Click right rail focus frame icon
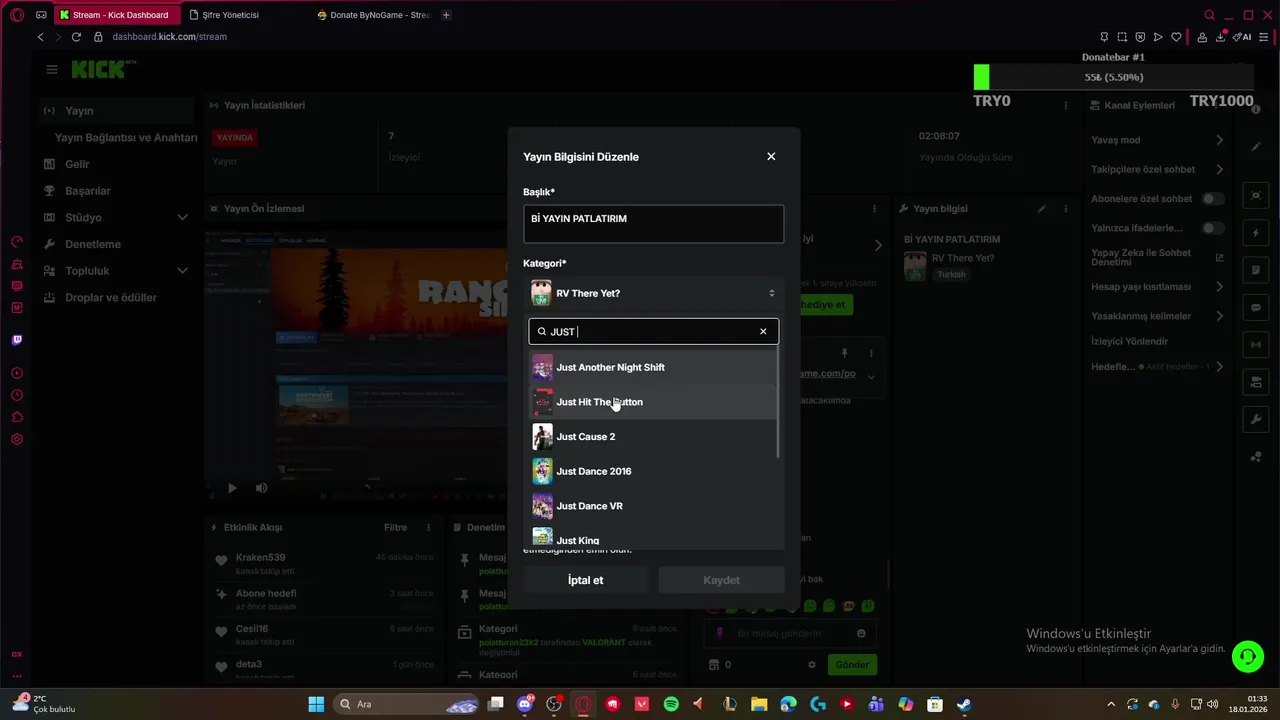This screenshot has height=720, width=1280. tap(1256, 195)
